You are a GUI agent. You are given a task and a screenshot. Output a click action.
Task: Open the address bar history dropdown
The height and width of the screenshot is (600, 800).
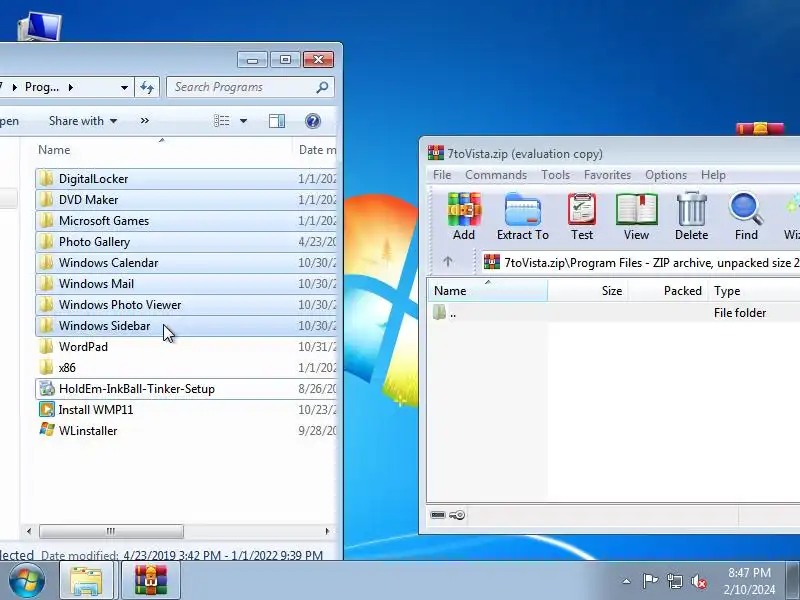[x=124, y=88]
